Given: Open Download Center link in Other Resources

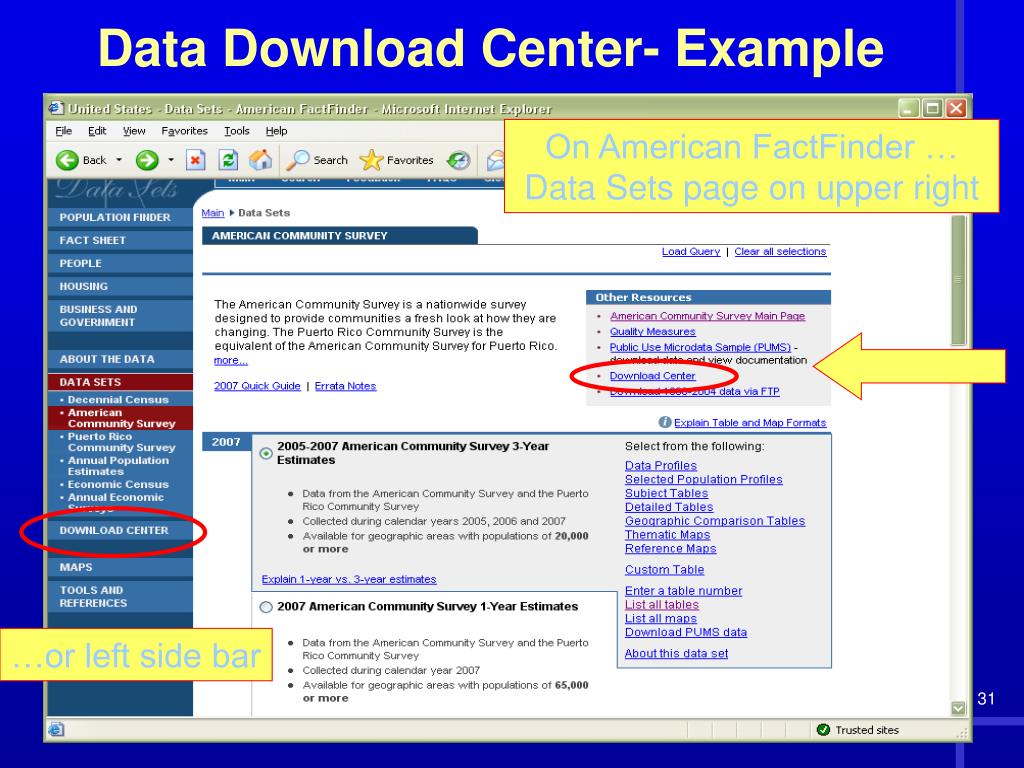Looking at the screenshot, I should pyautogui.click(x=652, y=376).
